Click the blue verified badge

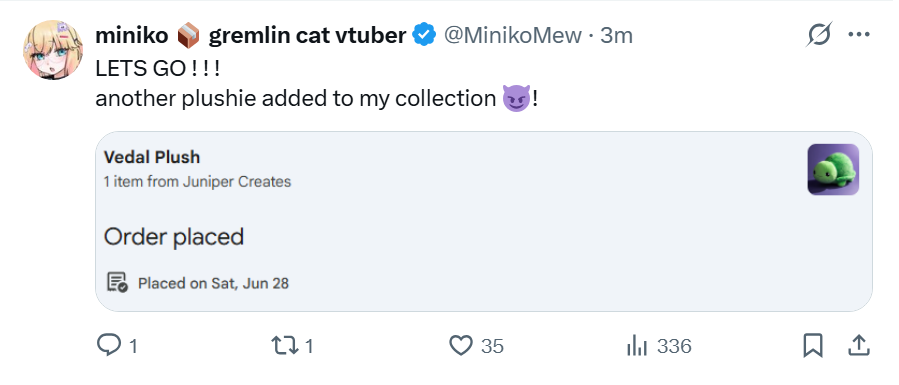[424, 36]
